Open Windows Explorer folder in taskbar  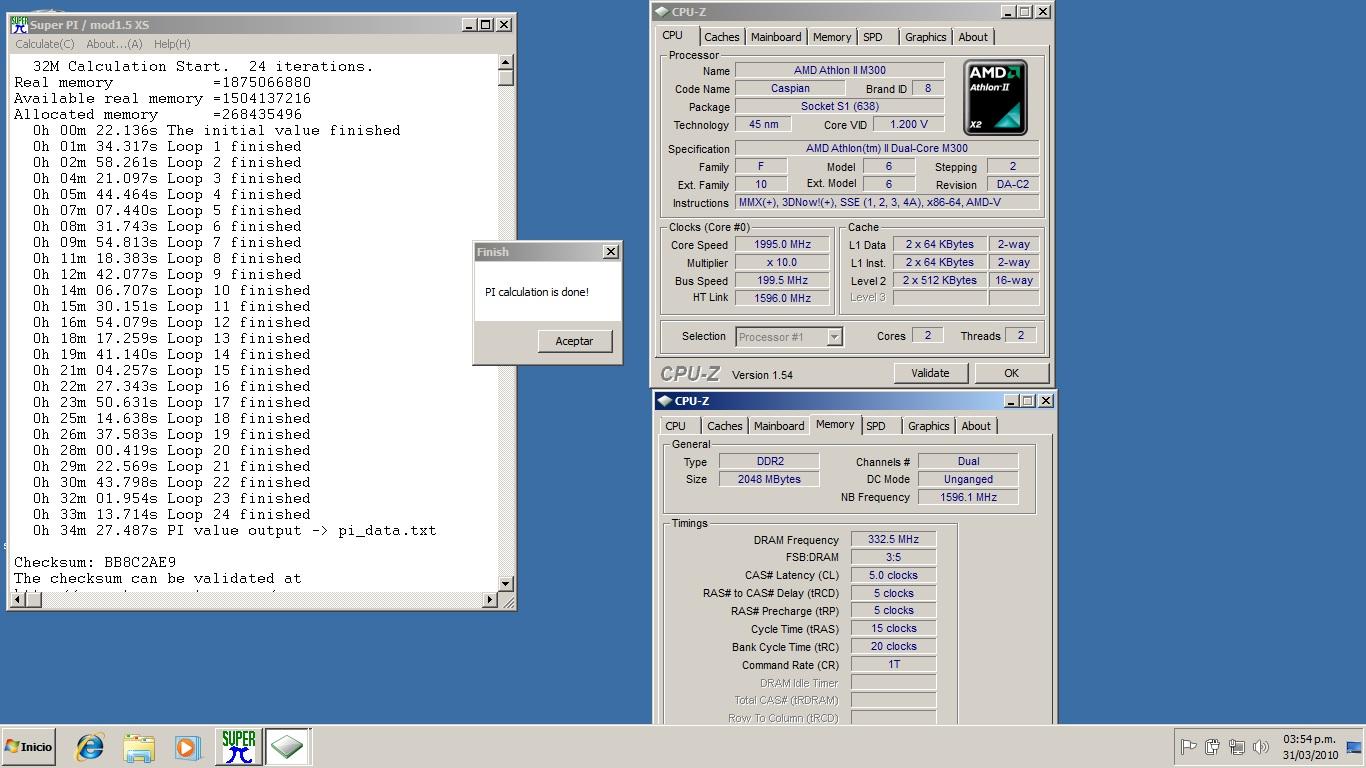139,747
